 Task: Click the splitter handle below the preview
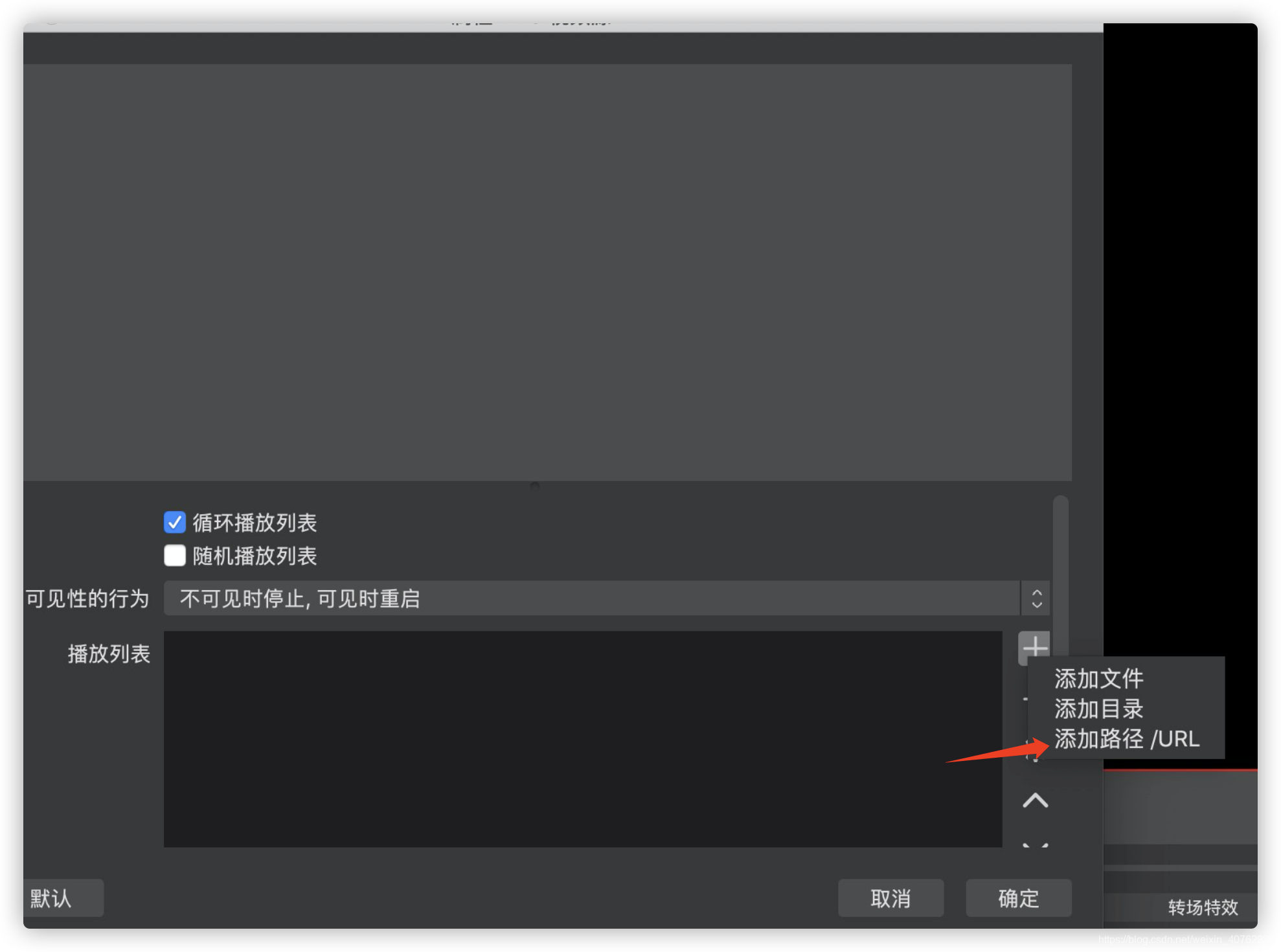535,486
